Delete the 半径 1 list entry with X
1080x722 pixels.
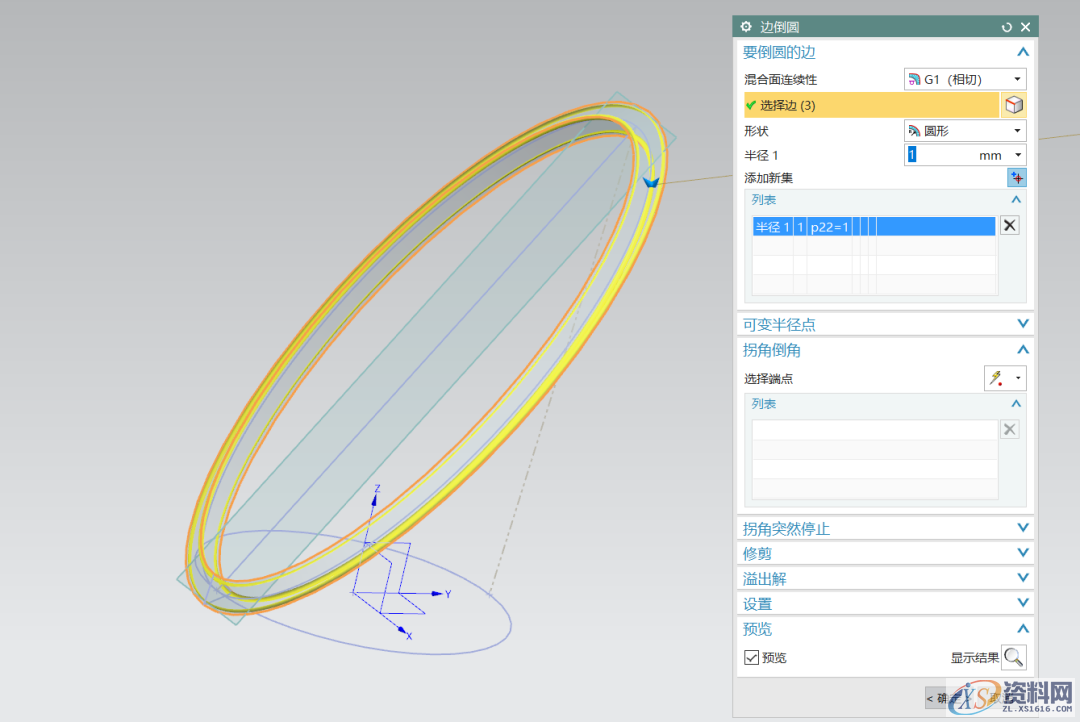tap(1010, 226)
